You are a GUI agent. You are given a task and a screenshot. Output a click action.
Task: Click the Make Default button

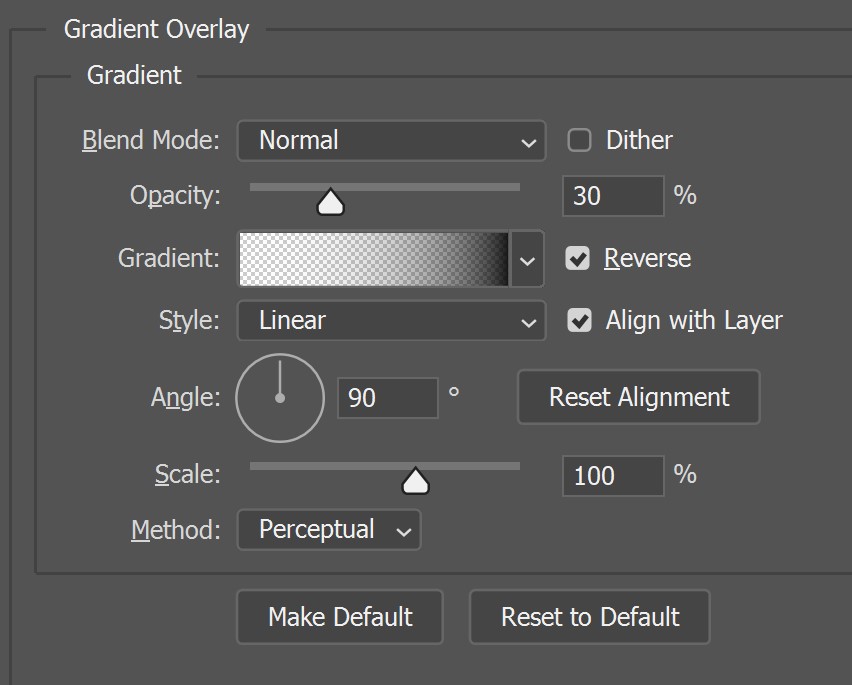[340, 617]
